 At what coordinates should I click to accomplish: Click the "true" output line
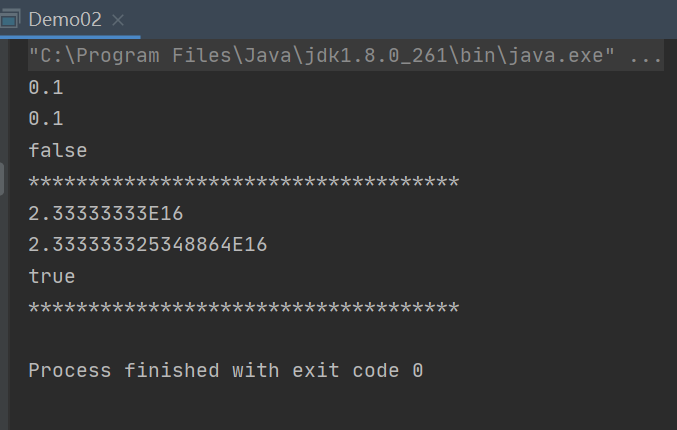coord(52,276)
